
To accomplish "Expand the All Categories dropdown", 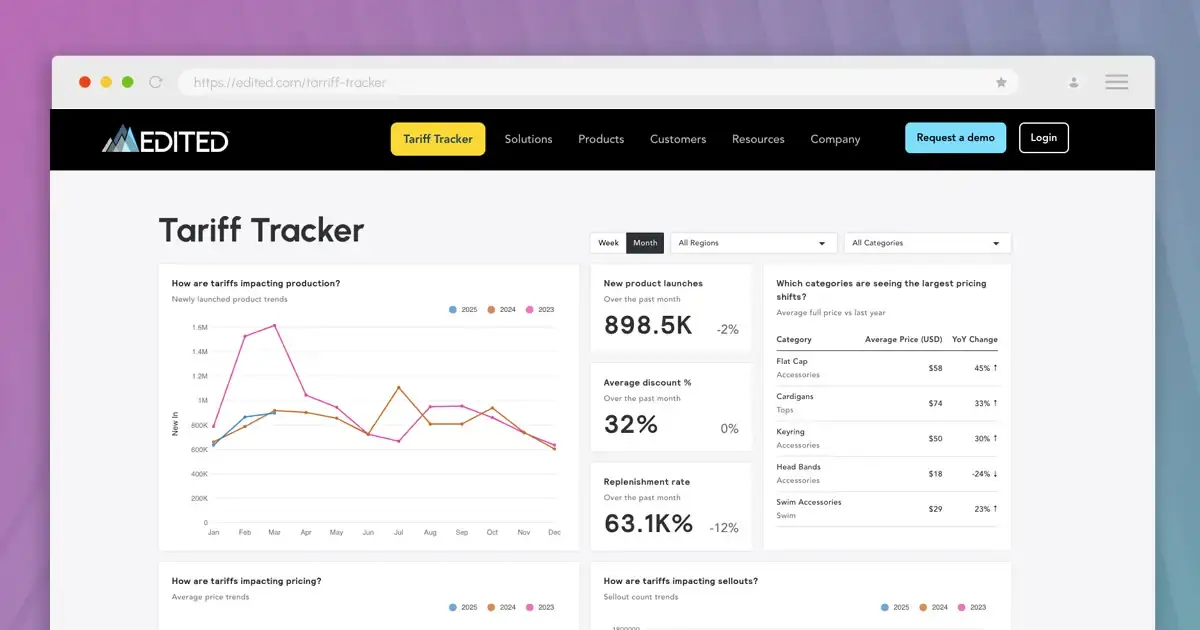I will 927,242.
